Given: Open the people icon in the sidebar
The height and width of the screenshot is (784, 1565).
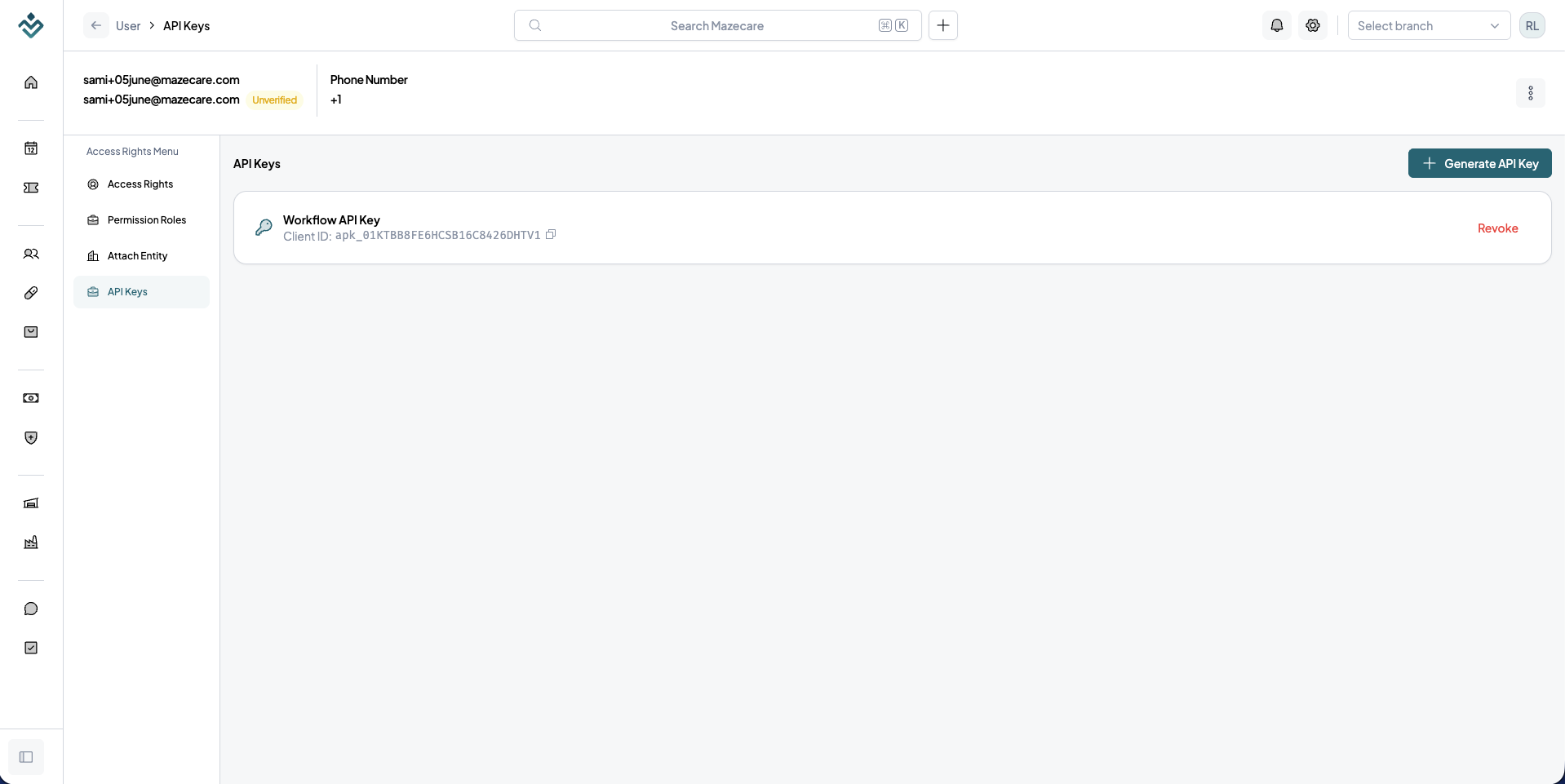Looking at the screenshot, I should click(x=31, y=254).
